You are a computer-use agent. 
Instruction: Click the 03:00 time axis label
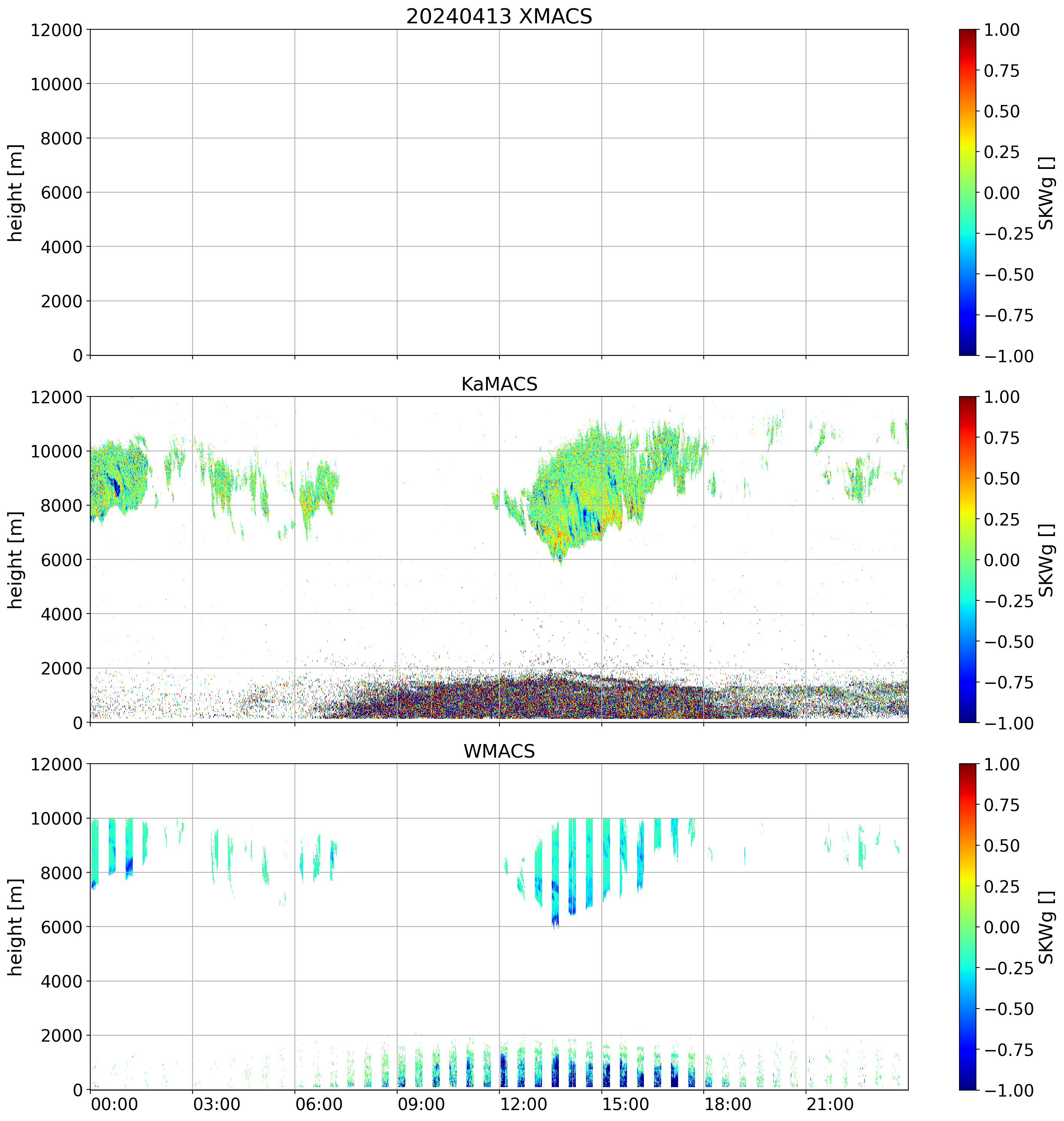tap(217, 1104)
